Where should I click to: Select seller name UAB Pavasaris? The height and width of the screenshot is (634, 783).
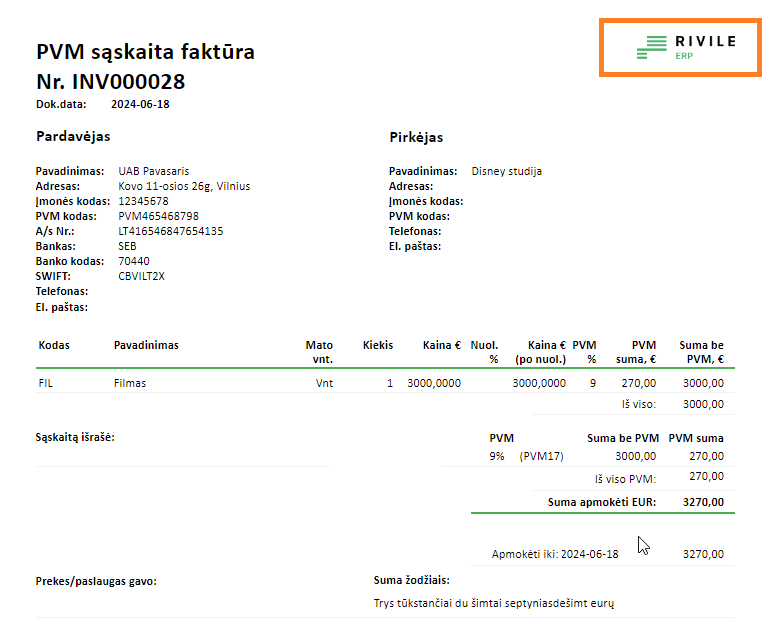click(153, 171)
